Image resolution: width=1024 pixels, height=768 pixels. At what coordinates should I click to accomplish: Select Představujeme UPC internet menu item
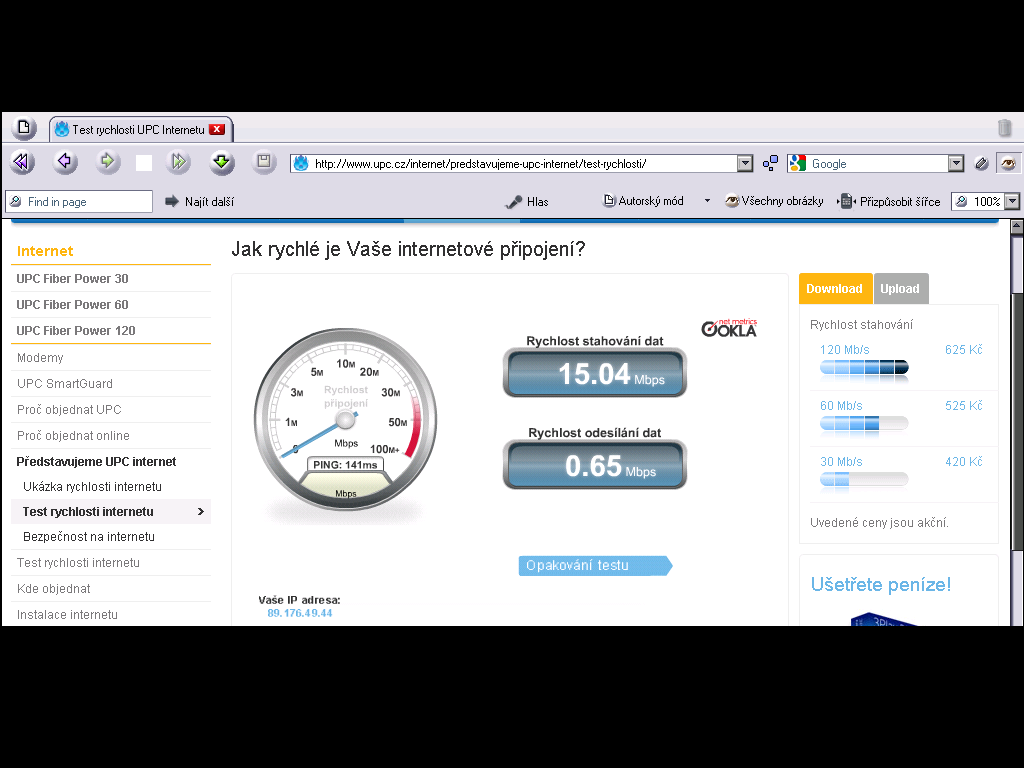pos(97,462)
